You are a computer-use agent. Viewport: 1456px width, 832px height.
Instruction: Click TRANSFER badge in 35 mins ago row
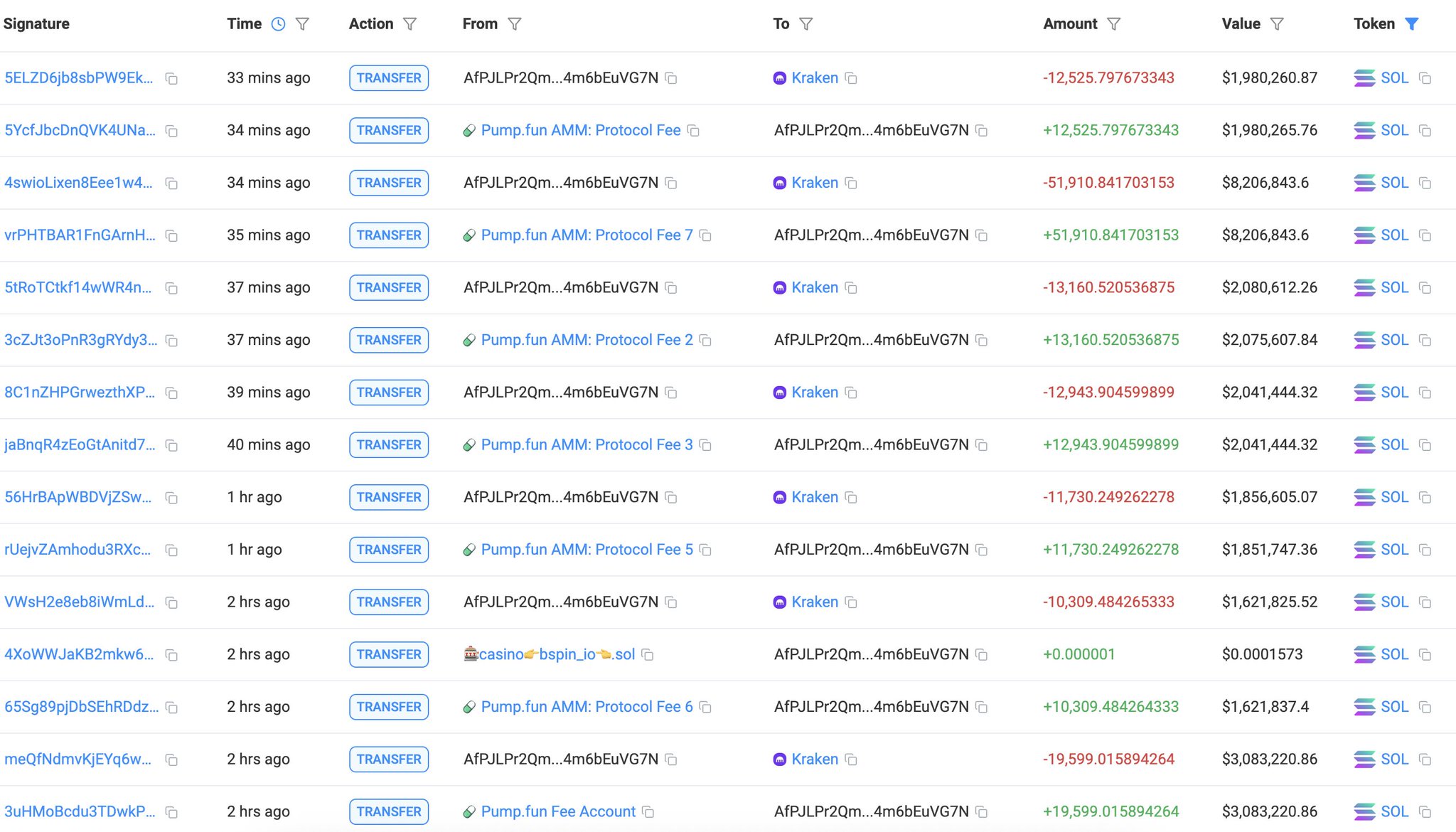tap(389, 235)
